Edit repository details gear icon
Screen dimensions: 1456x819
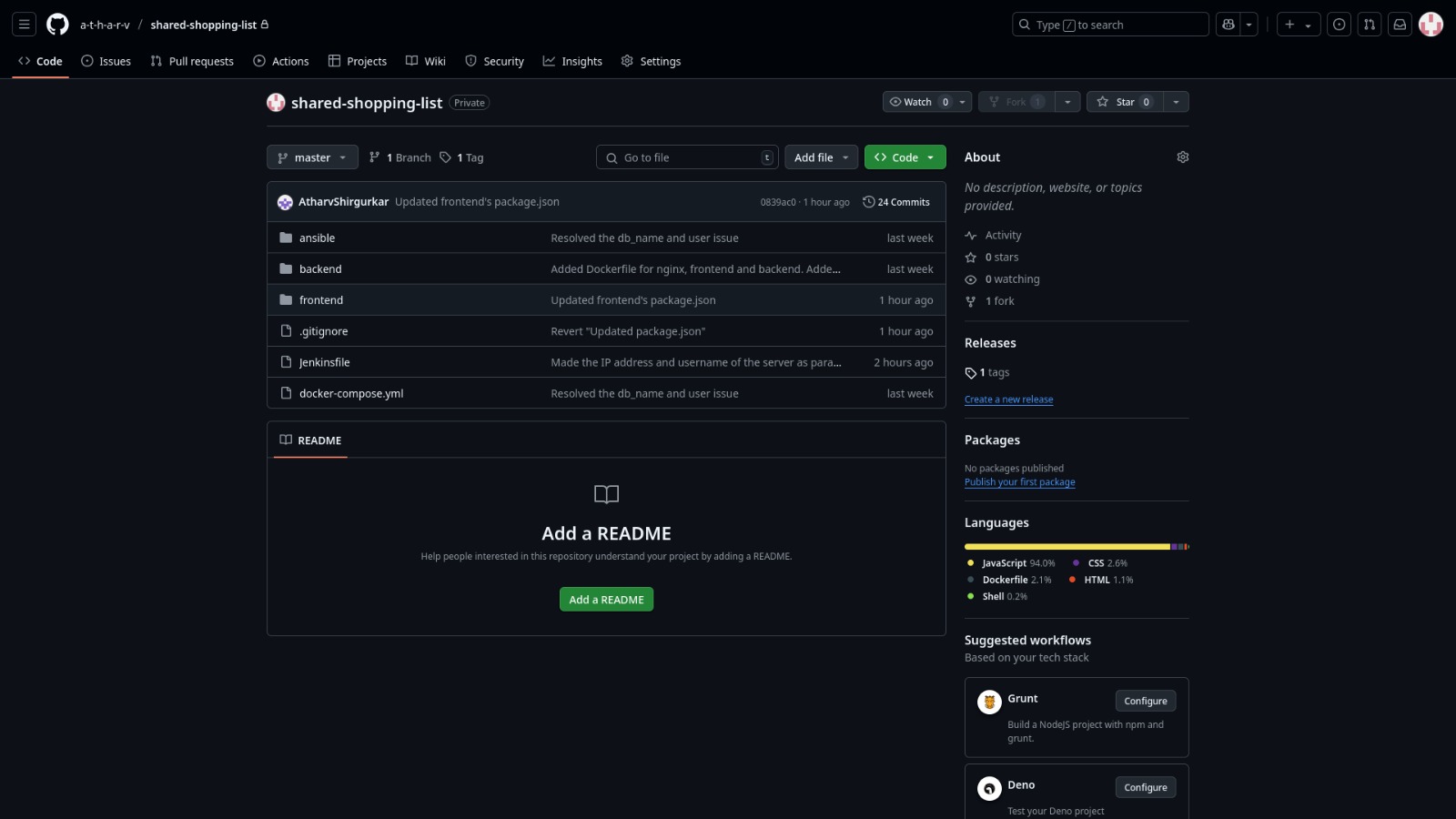pos(1182,157)
